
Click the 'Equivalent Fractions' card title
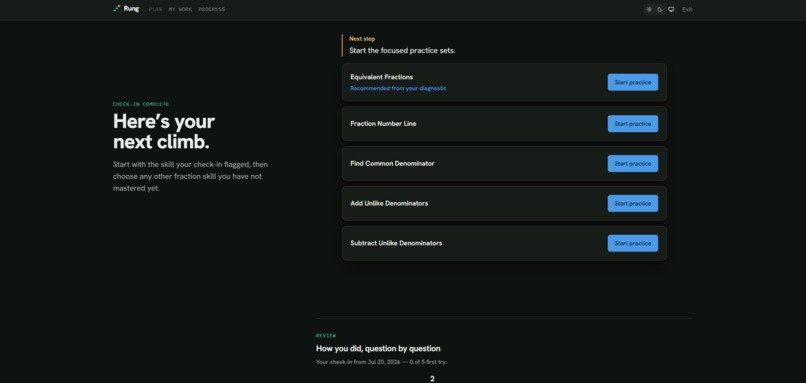(381, 77)
